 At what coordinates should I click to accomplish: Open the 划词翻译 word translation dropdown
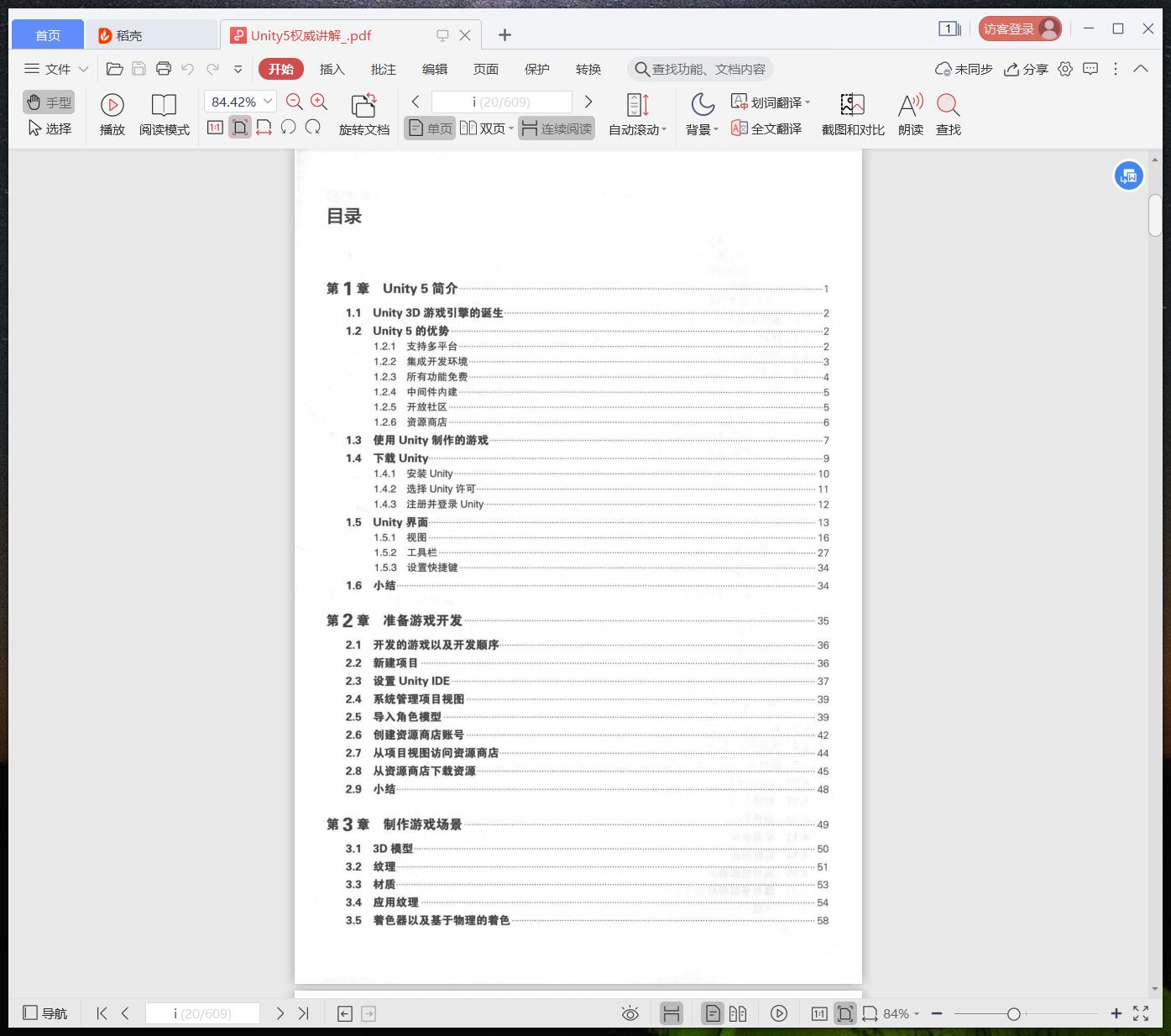pos(771,102)
